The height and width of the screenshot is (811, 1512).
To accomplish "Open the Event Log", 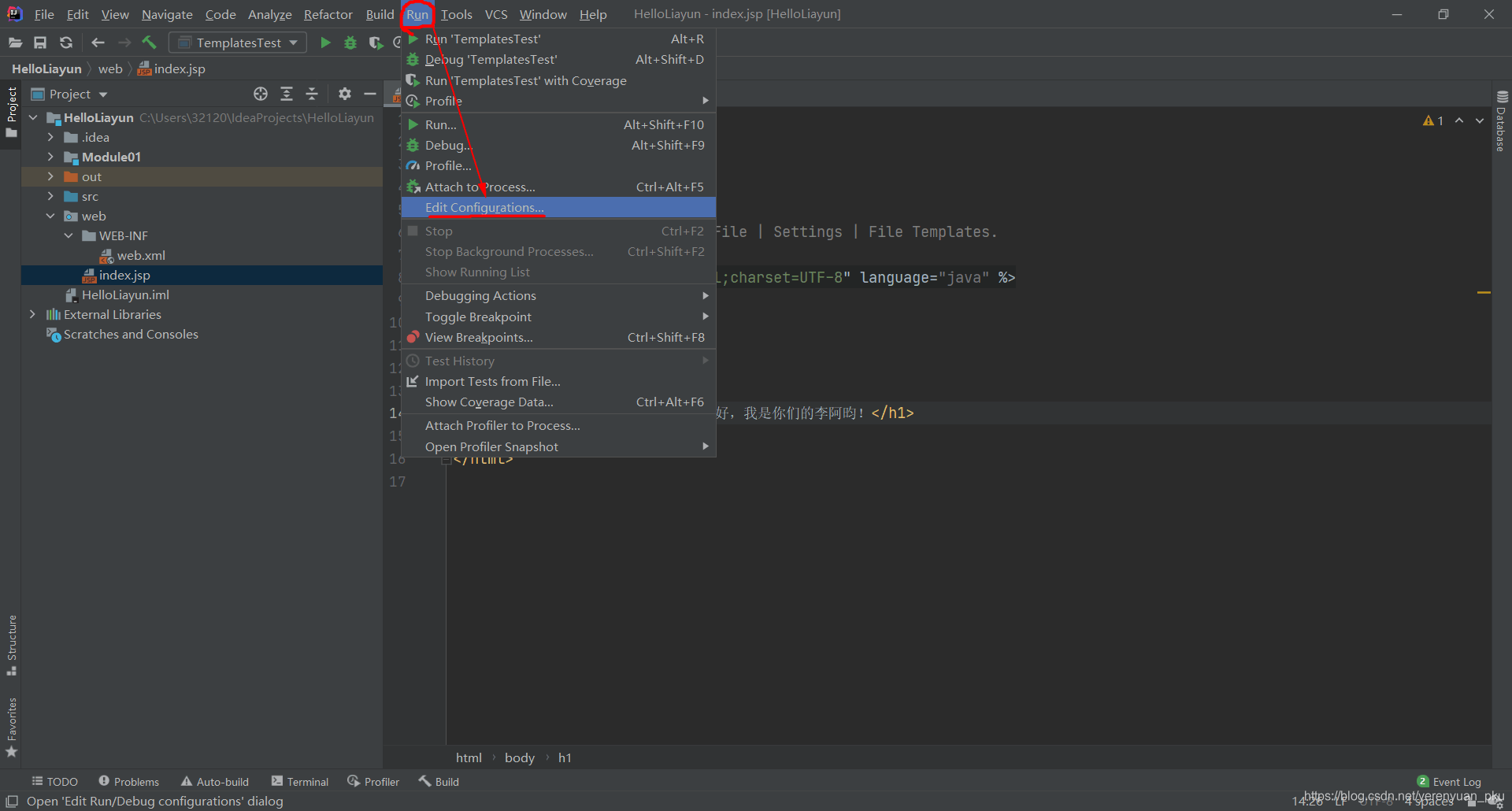I will (1449, 781).
